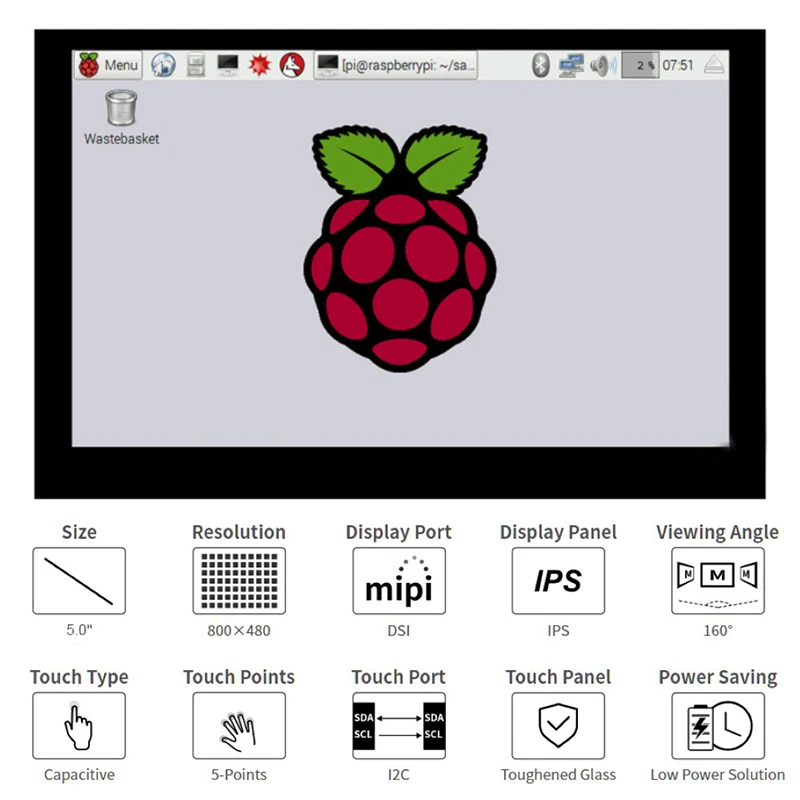Select the pi@raspberrypi terminal taskbar window
Screen dimensions: 800x800
(395, 65)
